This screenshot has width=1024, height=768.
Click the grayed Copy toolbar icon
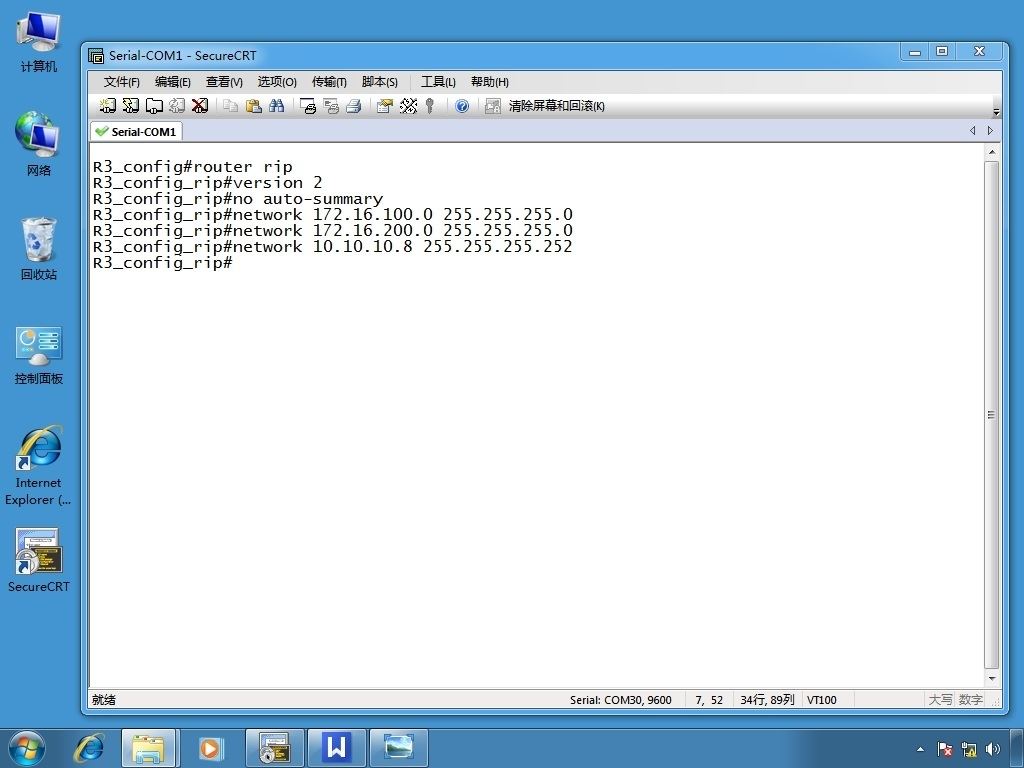click(230, 106)
